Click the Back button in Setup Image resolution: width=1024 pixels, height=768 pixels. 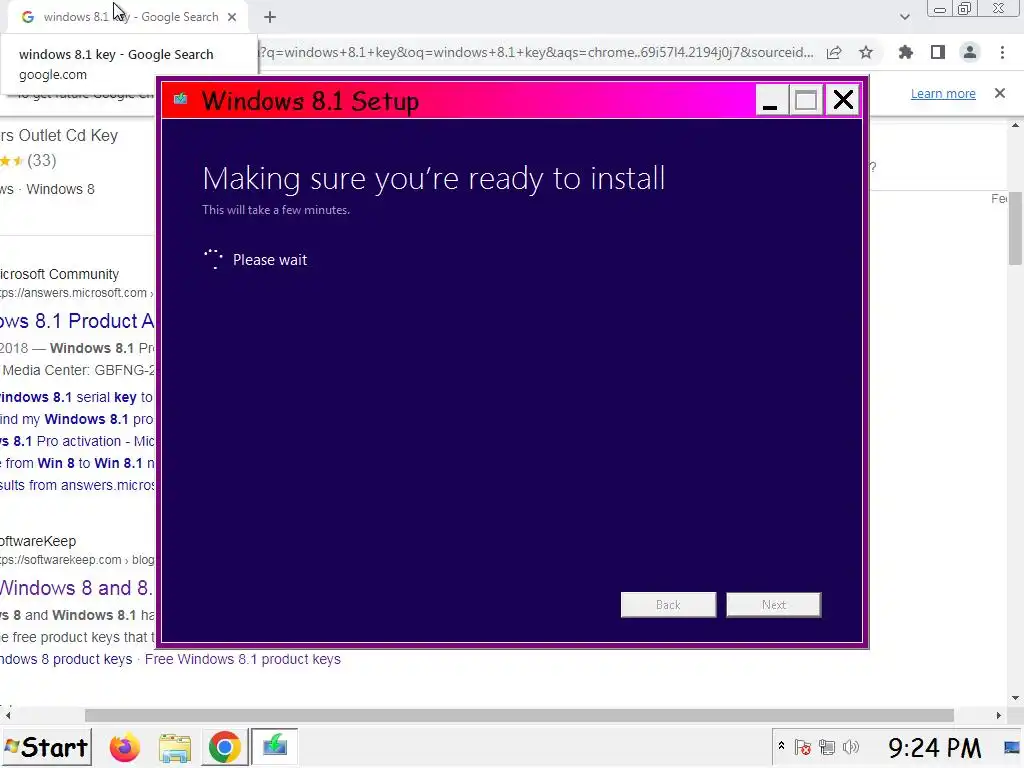point(668,605)
